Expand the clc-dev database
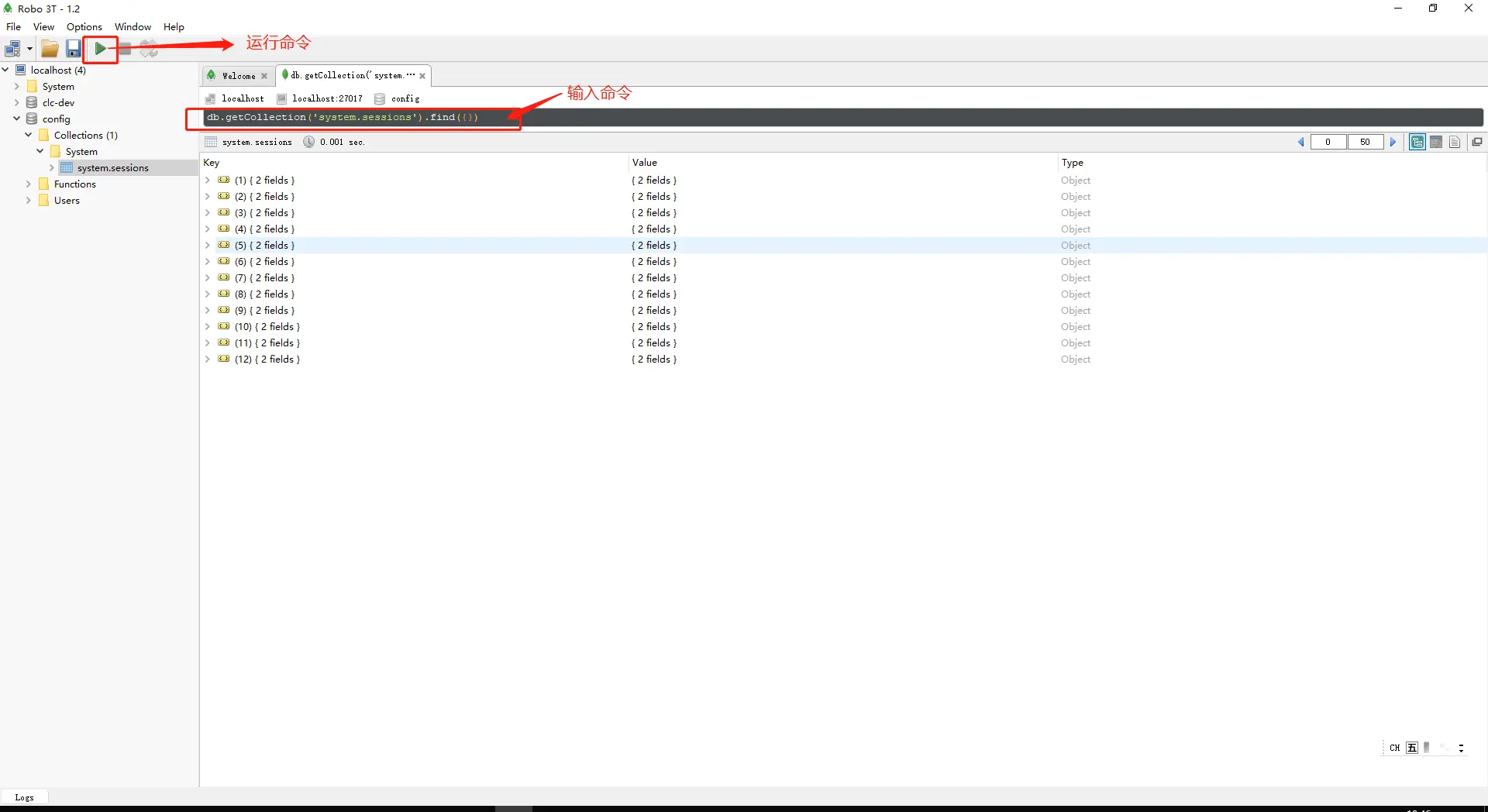This screenshot has height=812, width=1488. [x=17, y=102]
